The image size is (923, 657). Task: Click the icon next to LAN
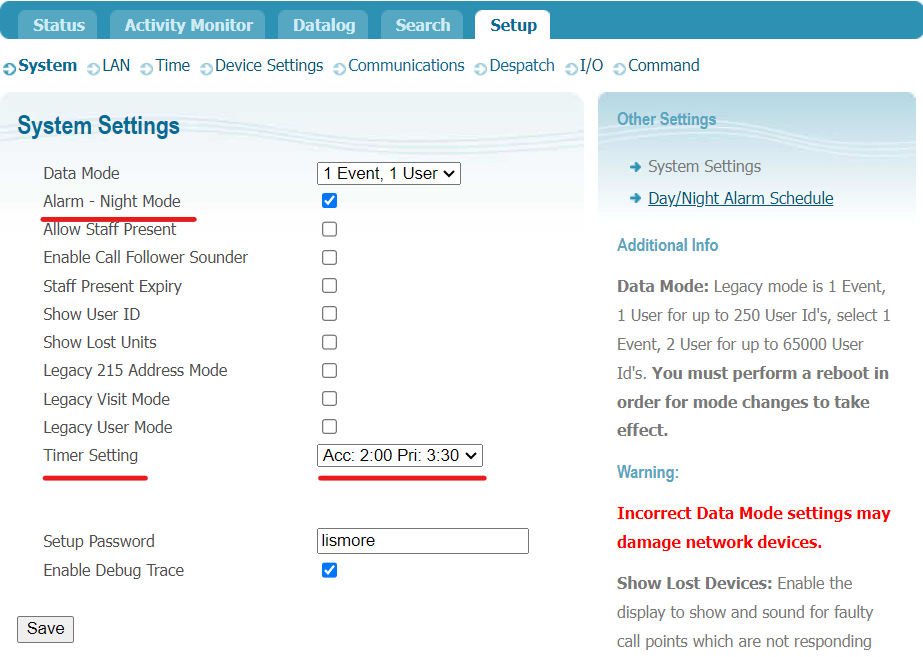point(94,68)
